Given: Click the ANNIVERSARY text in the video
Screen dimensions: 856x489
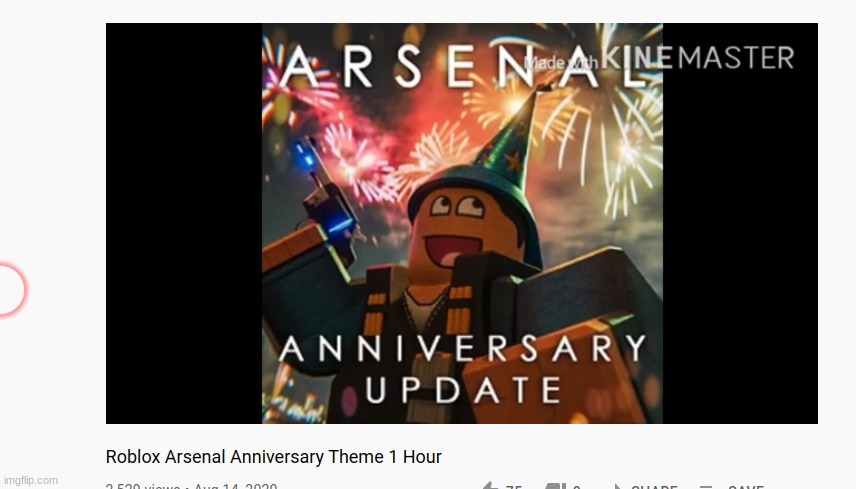Looking at the screenshot, I should pyautogui.click(x=462, y=348).
